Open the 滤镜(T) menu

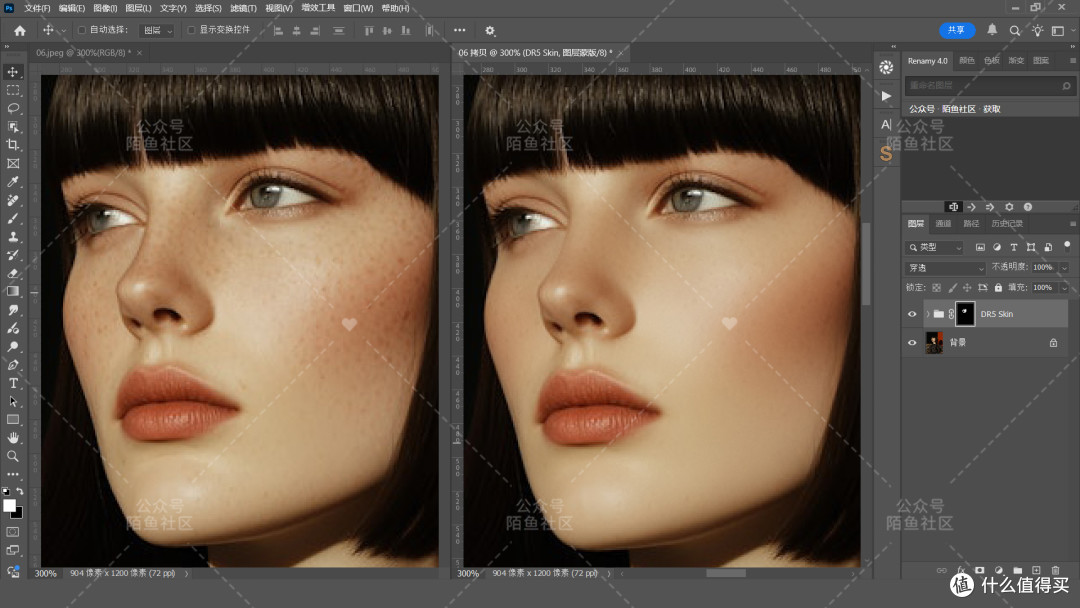point(243,8)
